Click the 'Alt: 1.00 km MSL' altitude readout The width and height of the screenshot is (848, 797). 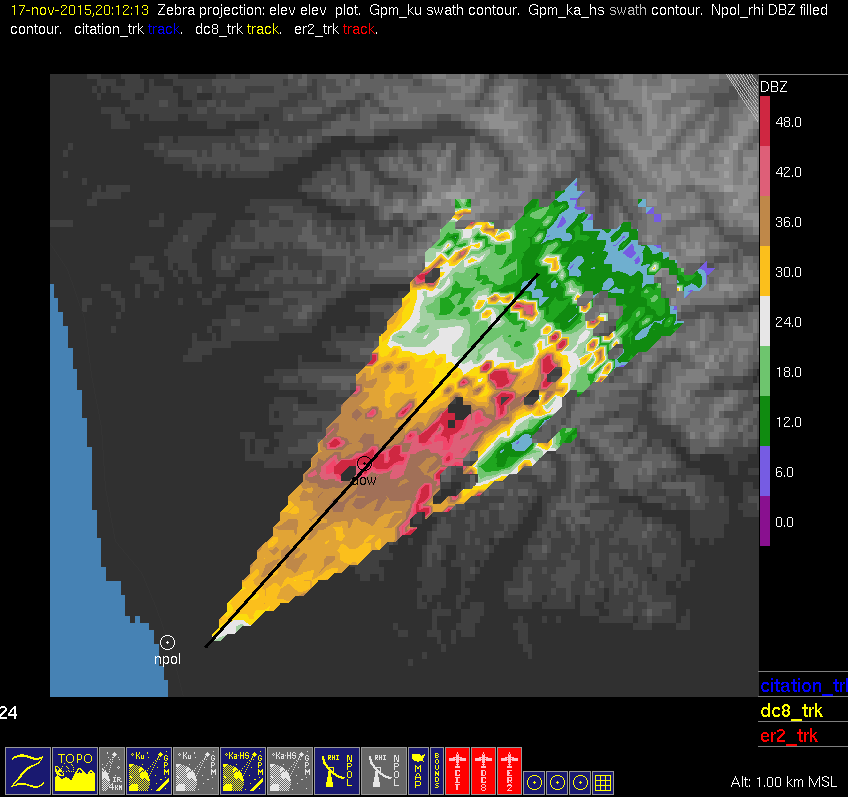pyautogui.click(x=784, y=782)
